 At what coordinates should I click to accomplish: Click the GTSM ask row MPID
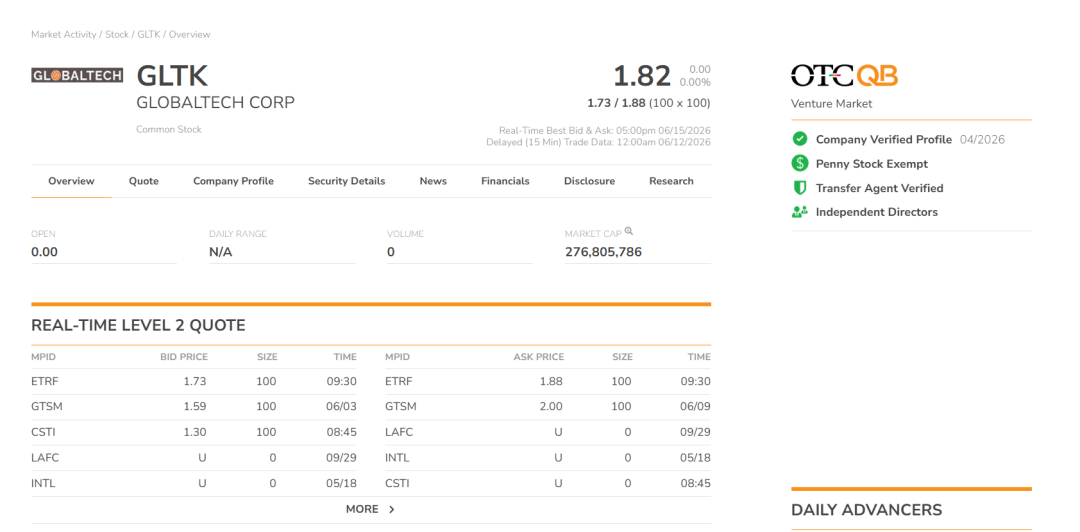point(401,407)
